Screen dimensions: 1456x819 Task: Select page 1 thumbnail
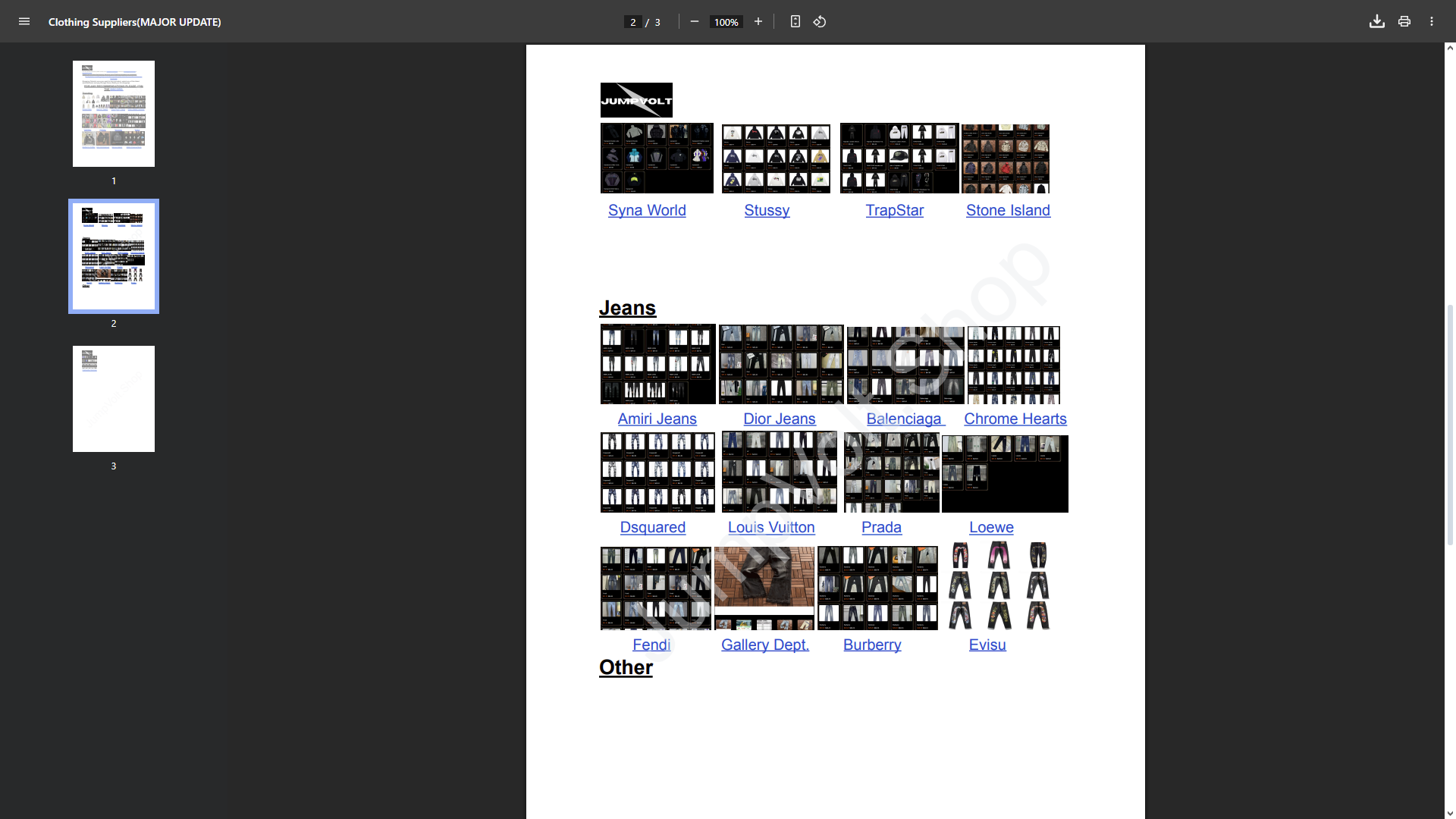point(114,114)
